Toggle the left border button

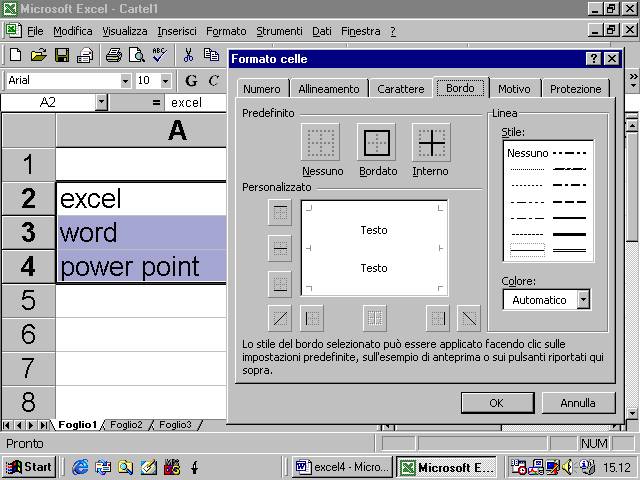pos(312,318)
